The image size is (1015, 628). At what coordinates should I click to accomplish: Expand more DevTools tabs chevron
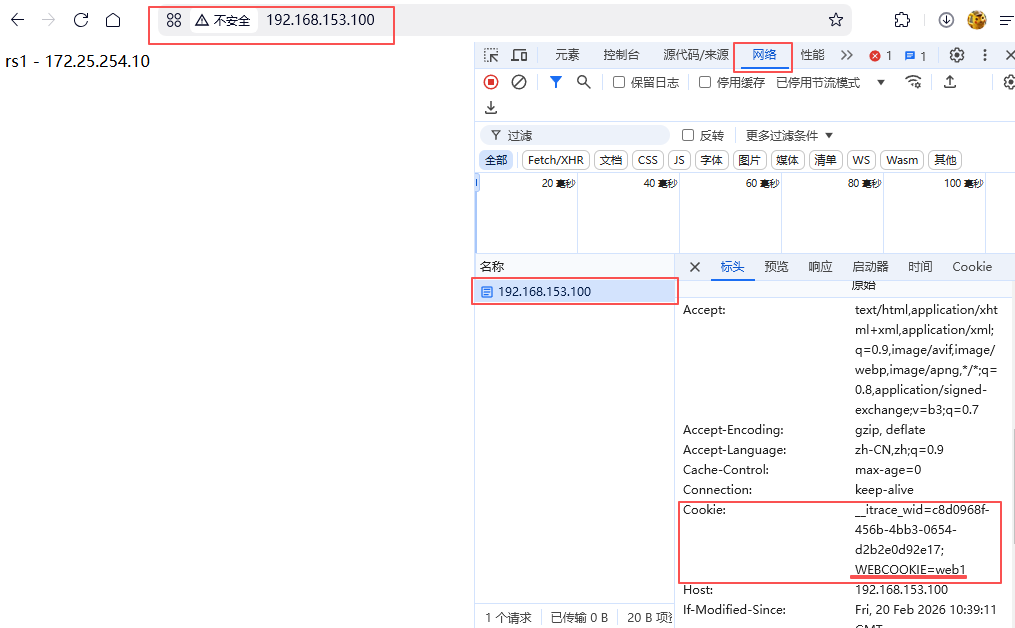click(847, 56)
